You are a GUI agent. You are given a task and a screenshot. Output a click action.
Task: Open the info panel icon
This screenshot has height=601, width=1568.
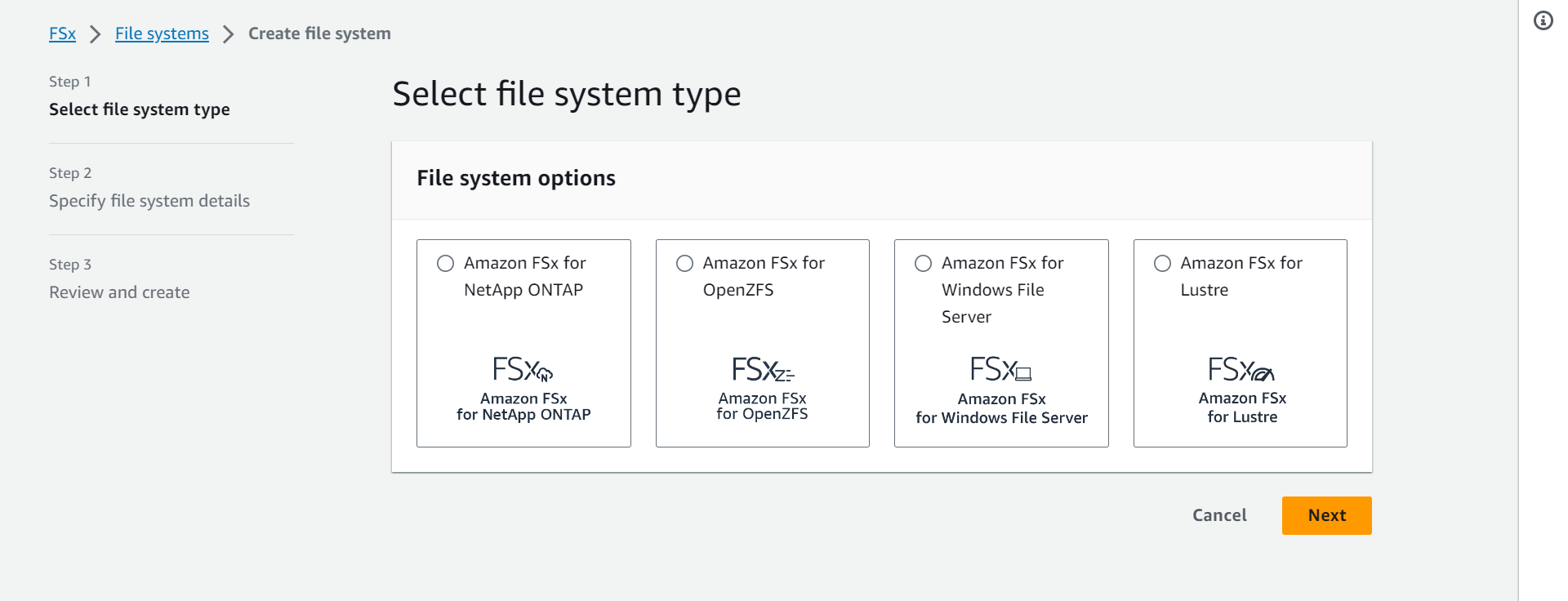click(x=1543, y=20)
